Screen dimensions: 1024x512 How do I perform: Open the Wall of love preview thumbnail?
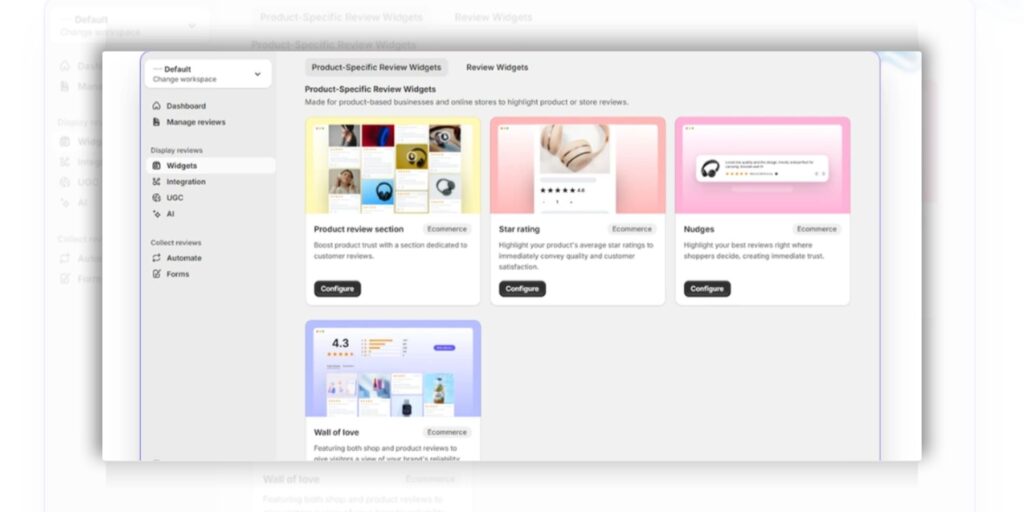tap(392, 369)
